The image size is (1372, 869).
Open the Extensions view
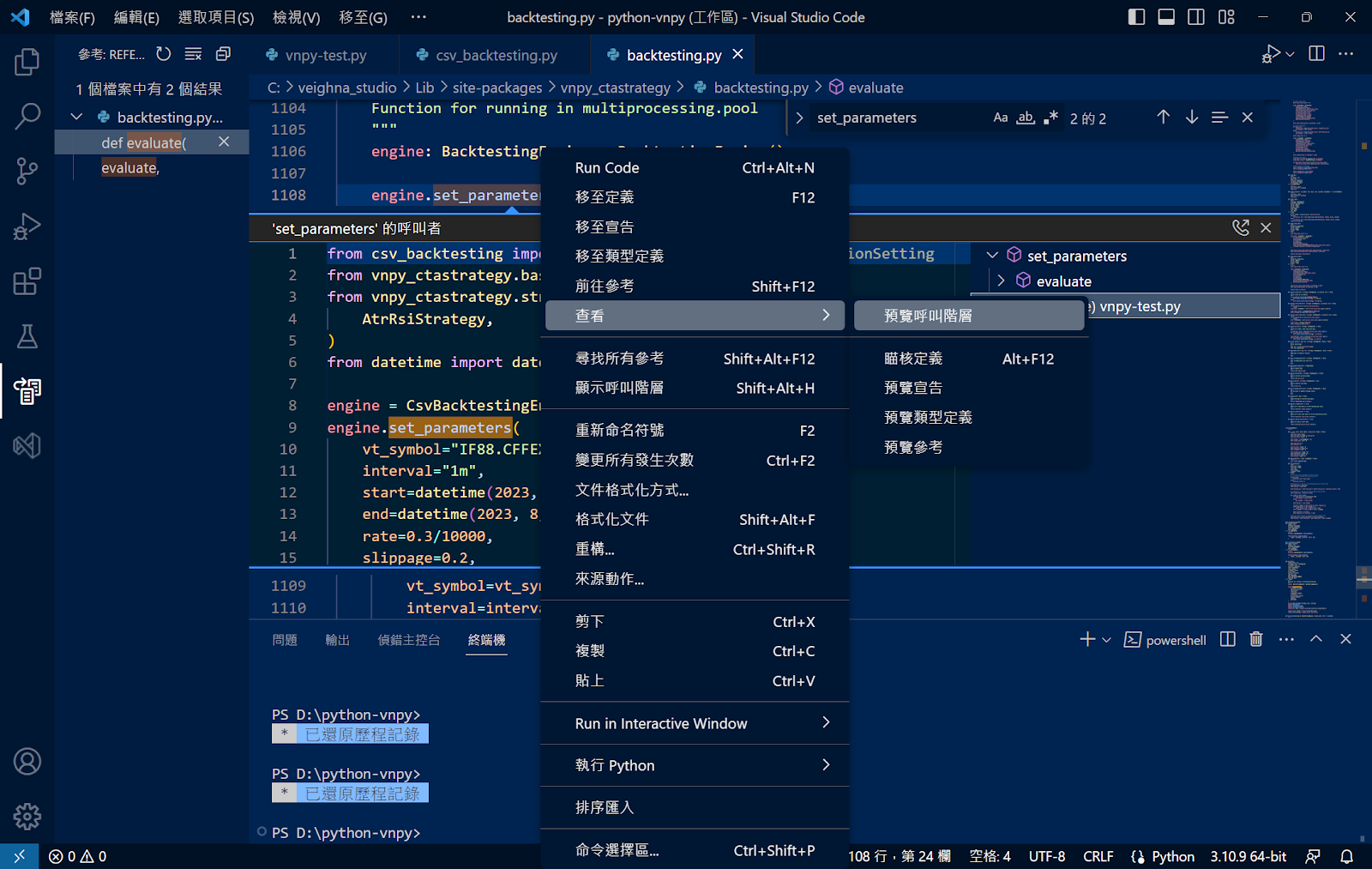click(x=27, y=281)
